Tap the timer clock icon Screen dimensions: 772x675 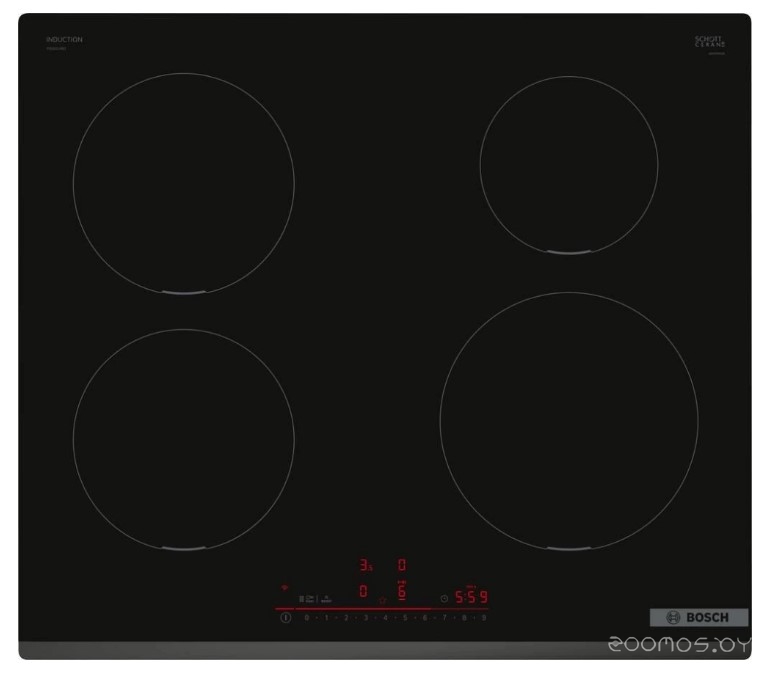tap(444, 598)
